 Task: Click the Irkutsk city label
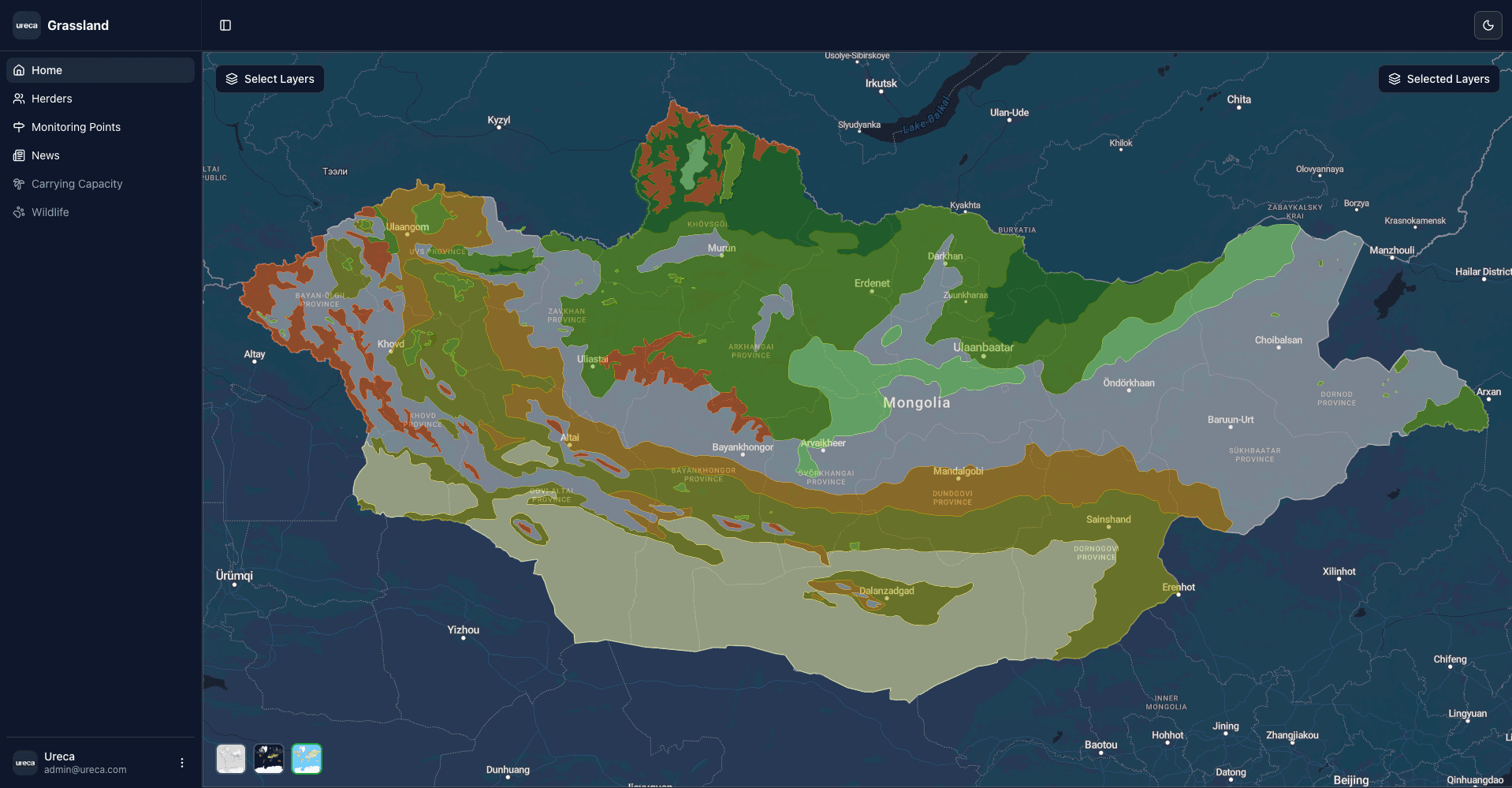pyautogui.click(x=881, y=84)
